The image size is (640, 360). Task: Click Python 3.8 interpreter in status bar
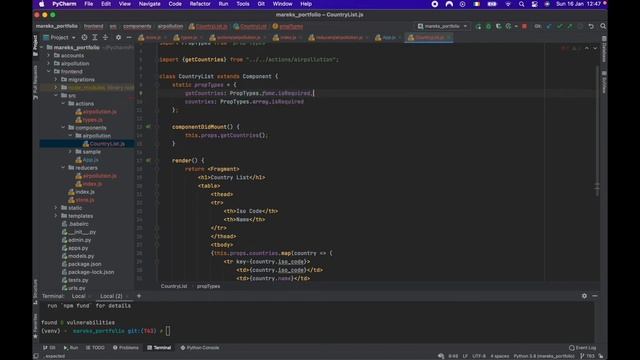[544, 356]
